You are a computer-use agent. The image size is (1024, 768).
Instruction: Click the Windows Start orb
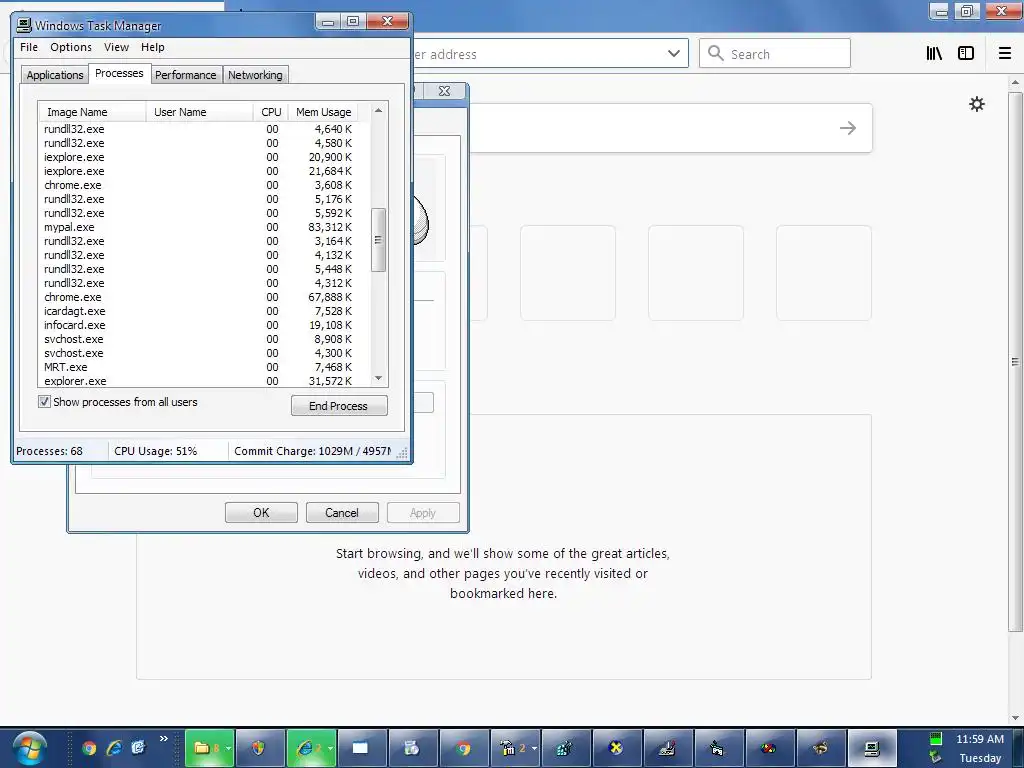click(x=29, y=748)
